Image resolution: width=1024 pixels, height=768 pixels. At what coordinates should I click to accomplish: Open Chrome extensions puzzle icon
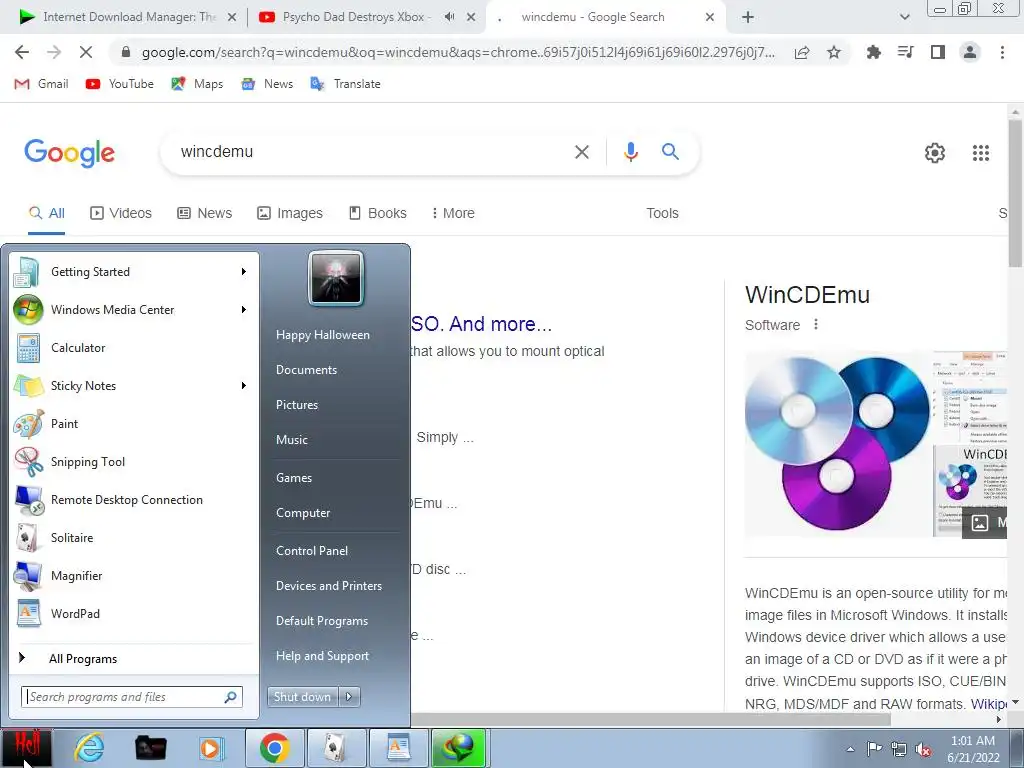[873, 52]
